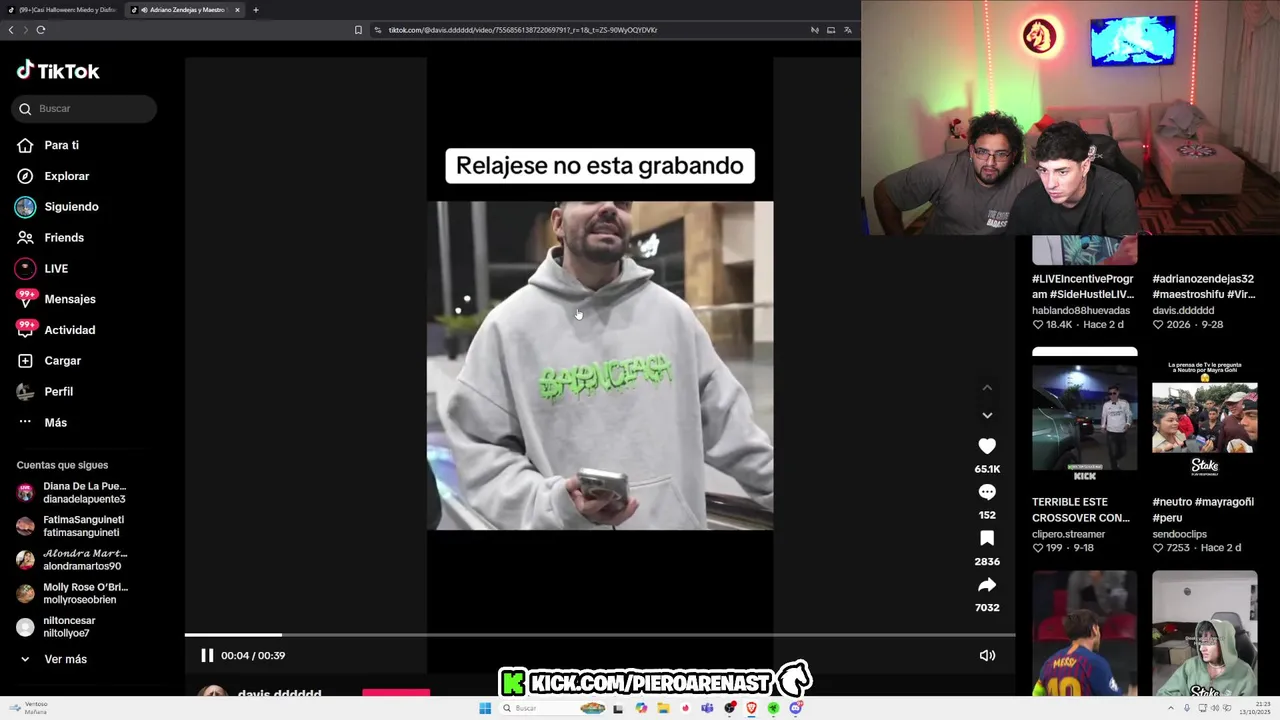Click #adrianozendejas32 video title
The width and height of the screenshot is (1280, 720).
point(1203,287)
